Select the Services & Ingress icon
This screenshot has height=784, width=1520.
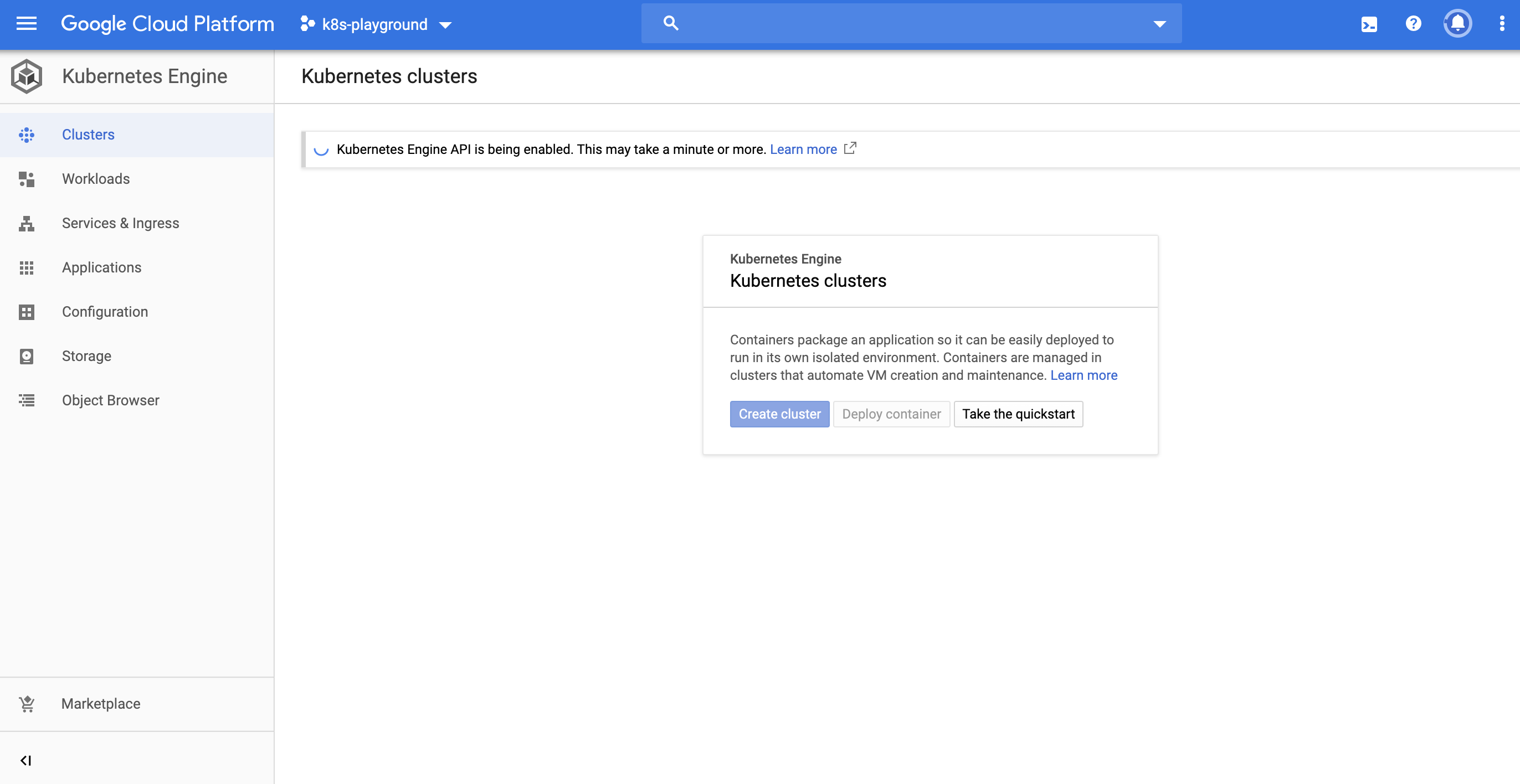(x=27, y=224)
